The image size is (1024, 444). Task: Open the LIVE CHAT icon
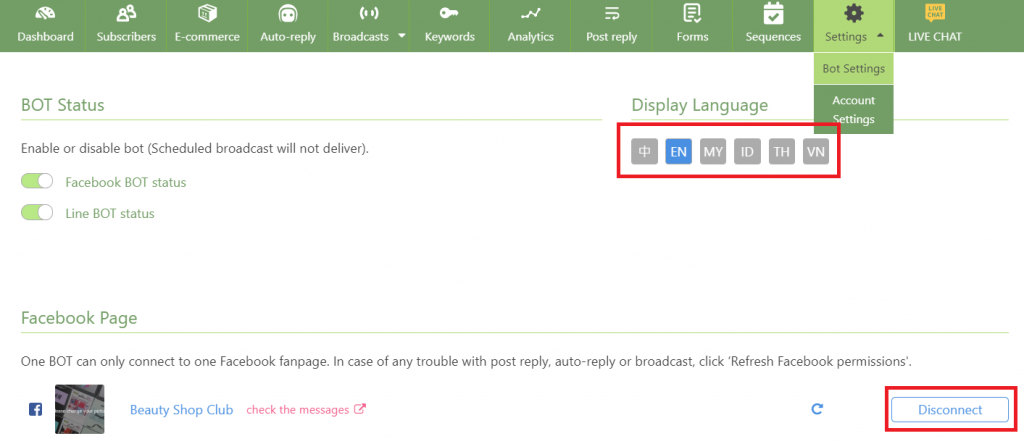[935, 12]
